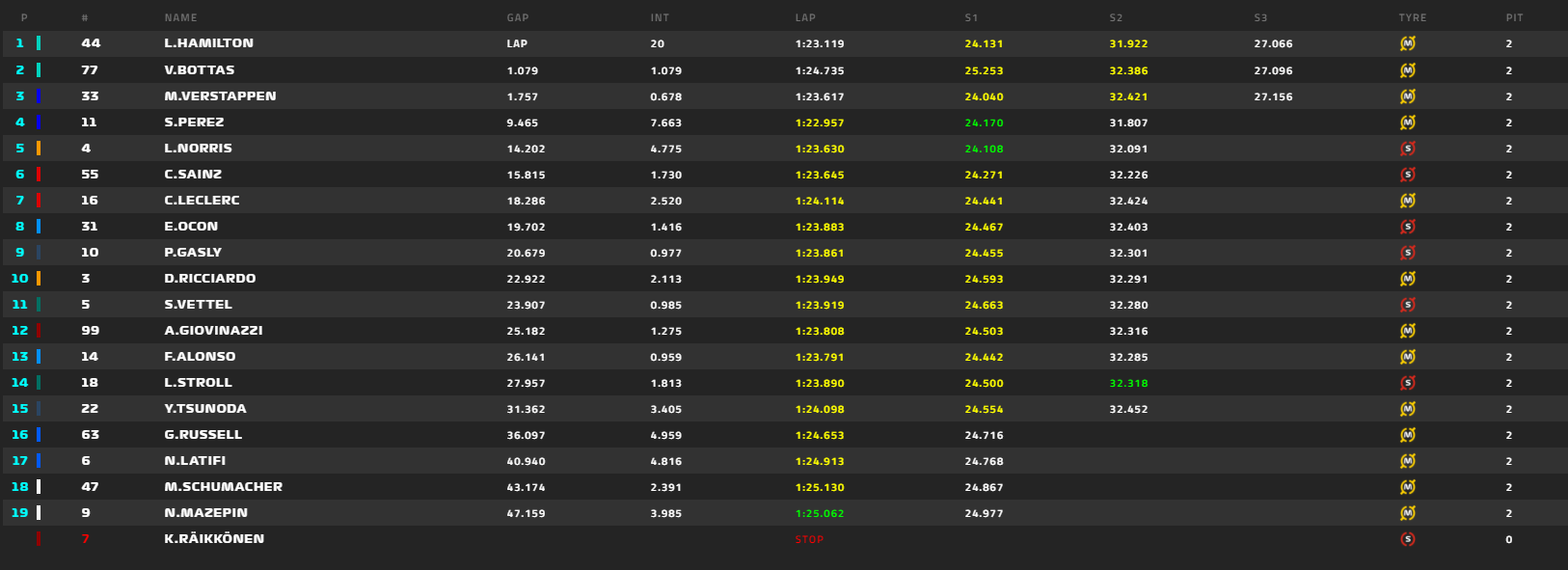Click the GAP column header

pyautogui.click(x=518, y=17)
